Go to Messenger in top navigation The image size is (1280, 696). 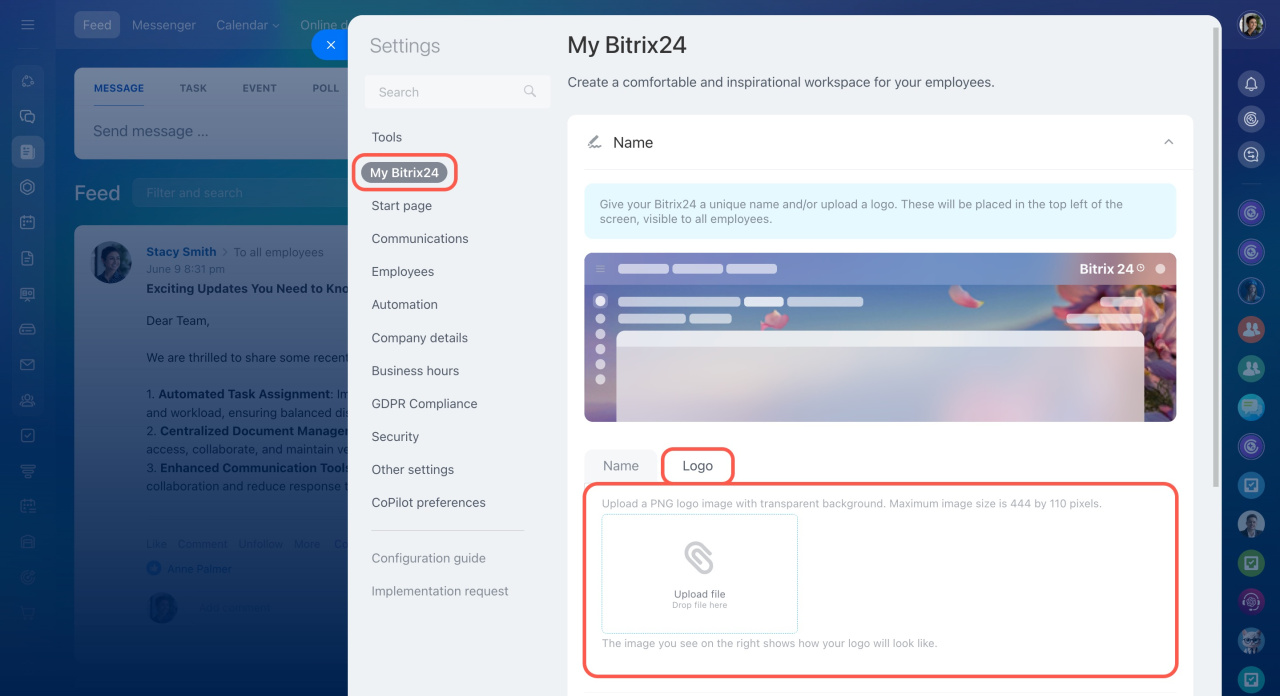[x=164, y=25]
